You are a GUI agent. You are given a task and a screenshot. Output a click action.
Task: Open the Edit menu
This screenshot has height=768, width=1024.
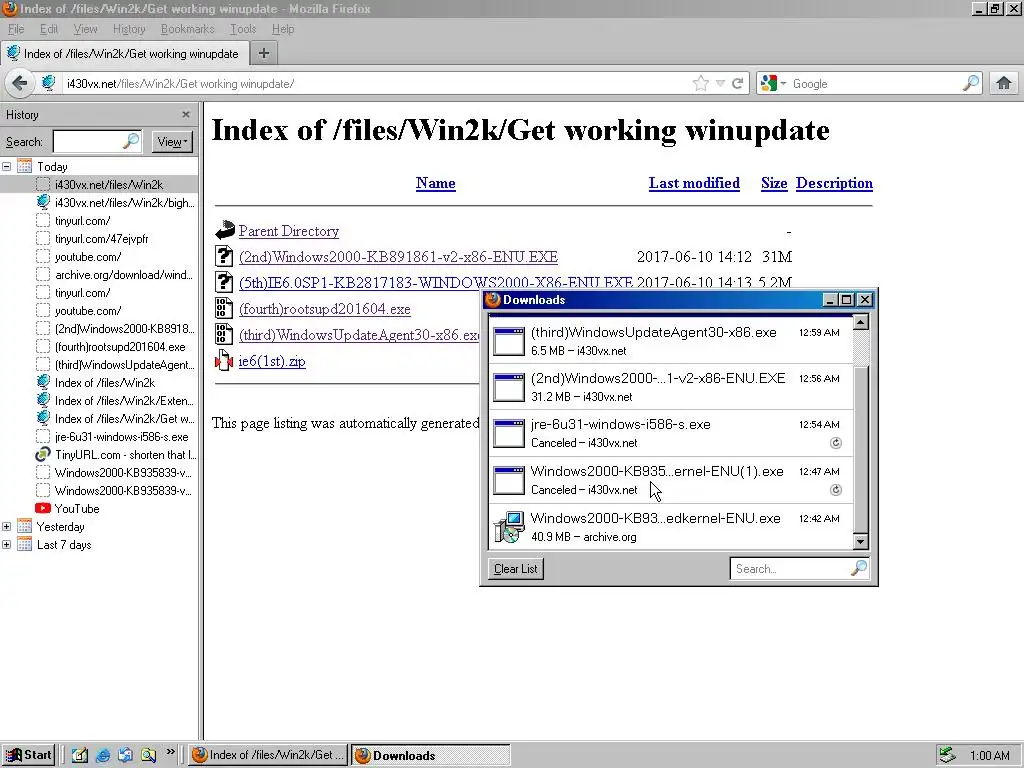(48, 29)
